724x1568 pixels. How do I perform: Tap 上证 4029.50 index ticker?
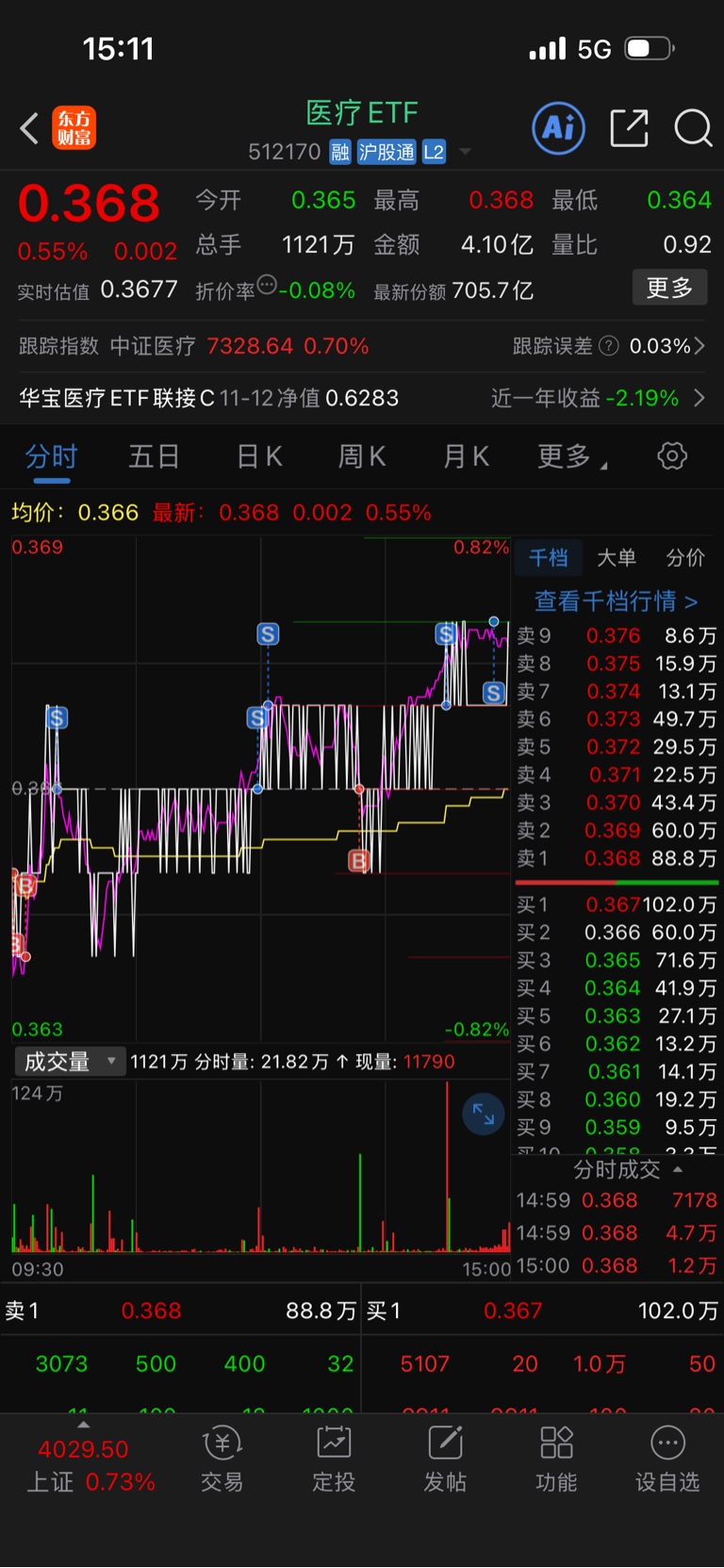coord(90,1465)
